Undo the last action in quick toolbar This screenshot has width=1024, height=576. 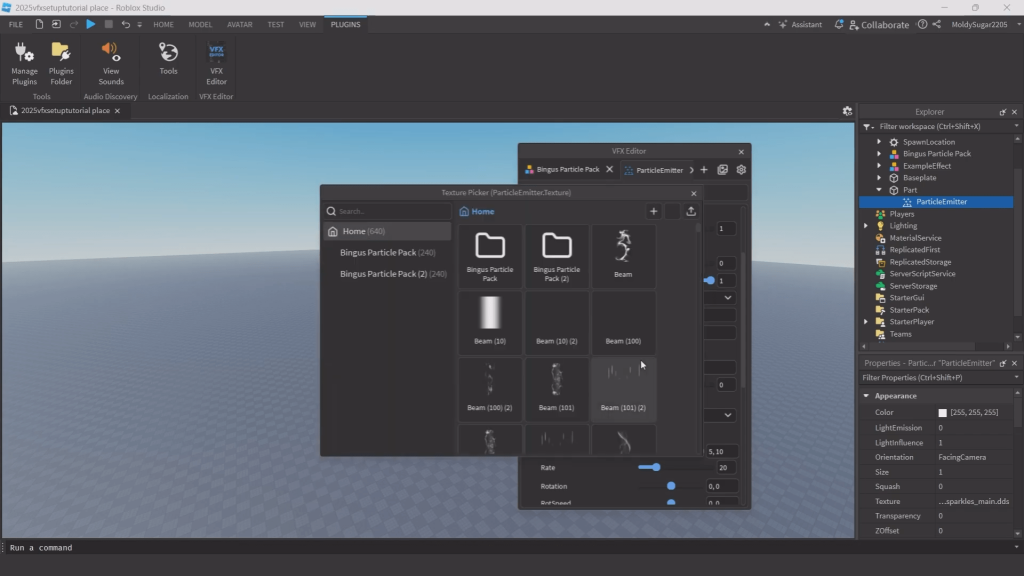click(x=125, y=24)
